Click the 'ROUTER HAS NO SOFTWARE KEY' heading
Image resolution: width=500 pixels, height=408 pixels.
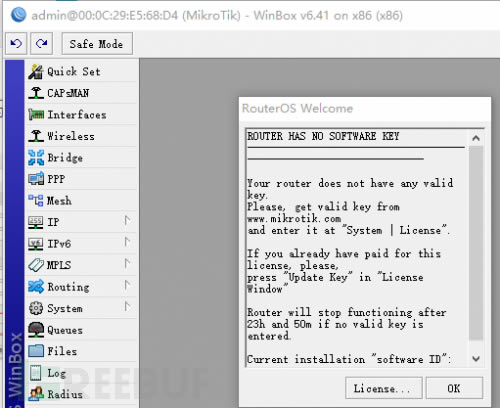[x=323, y=136]
